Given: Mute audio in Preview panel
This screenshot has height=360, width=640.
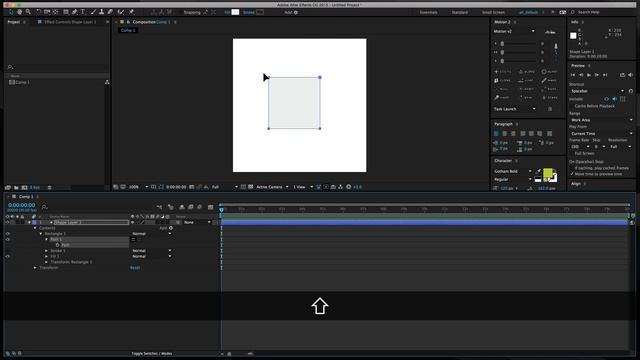Looking at the screenshot, I should coord(631,75).
